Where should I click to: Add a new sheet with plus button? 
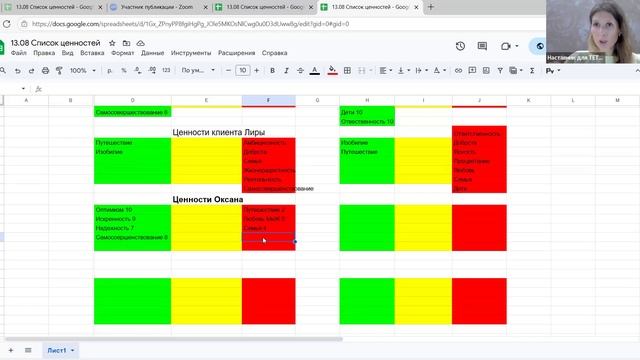point(11,350)
